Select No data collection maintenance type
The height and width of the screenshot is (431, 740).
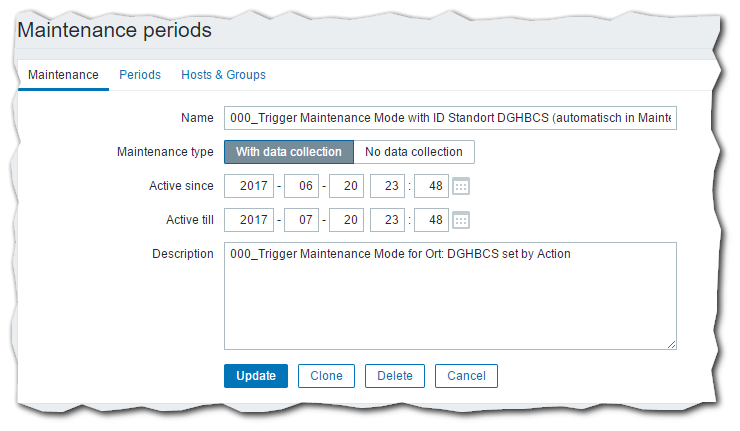coord(414,152)
